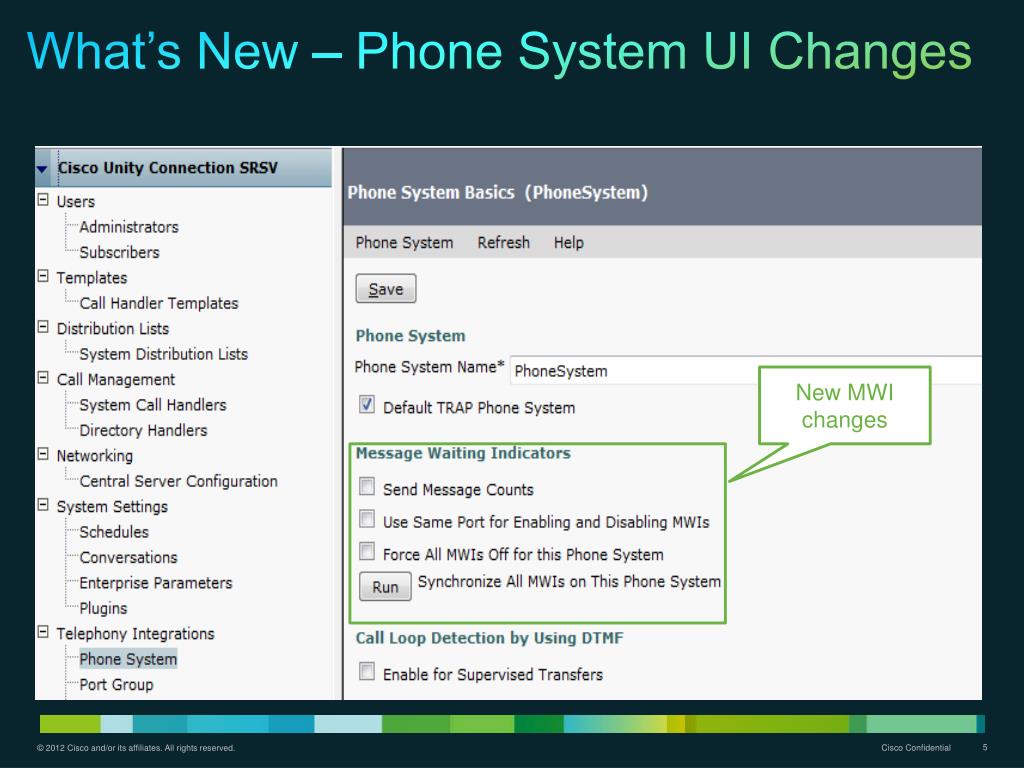This screenshot has width=1024, height=768.
Task: Collapse the Templates tree node
Action: pos(43,276)
